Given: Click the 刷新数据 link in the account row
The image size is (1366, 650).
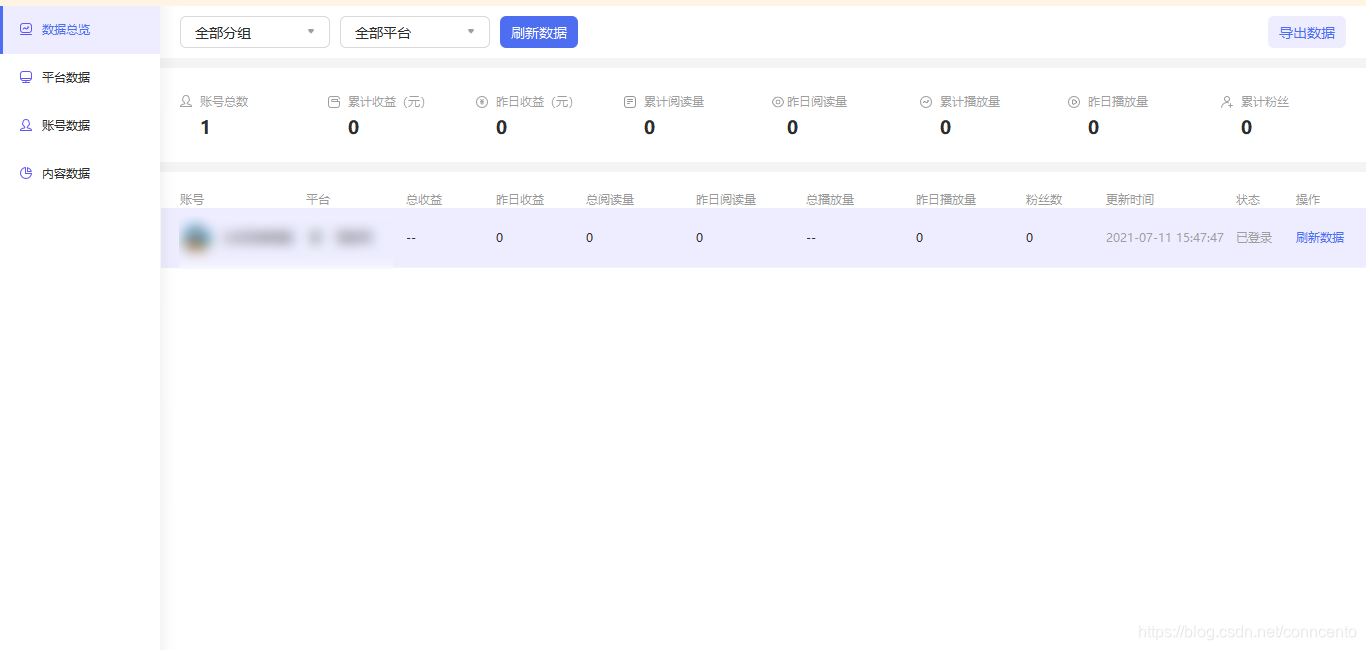Looking at the screenshot, I should click(1320, 238).
